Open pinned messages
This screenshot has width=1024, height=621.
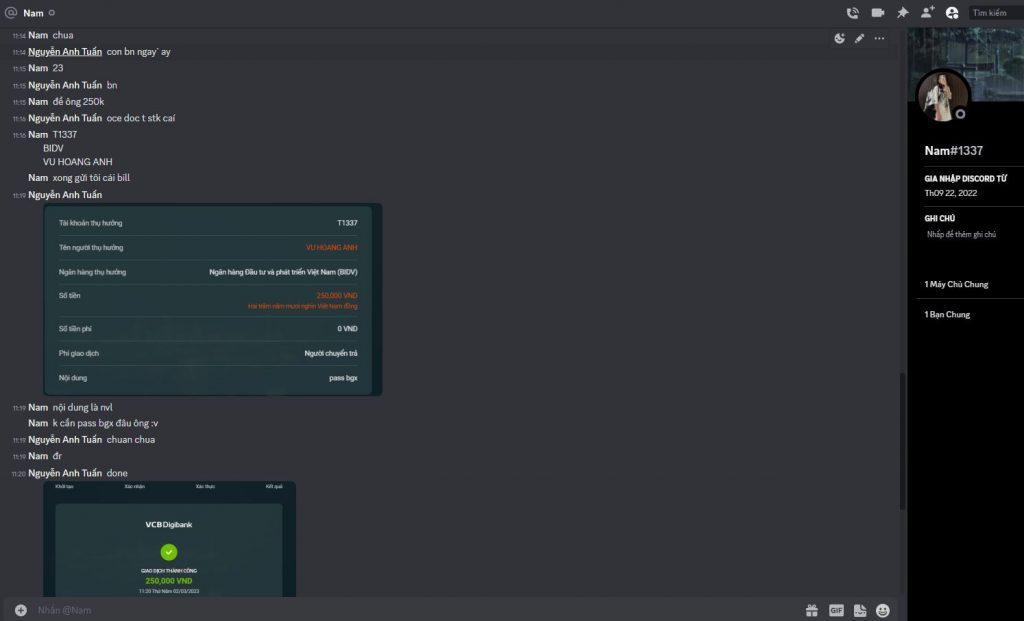point(902,13)
